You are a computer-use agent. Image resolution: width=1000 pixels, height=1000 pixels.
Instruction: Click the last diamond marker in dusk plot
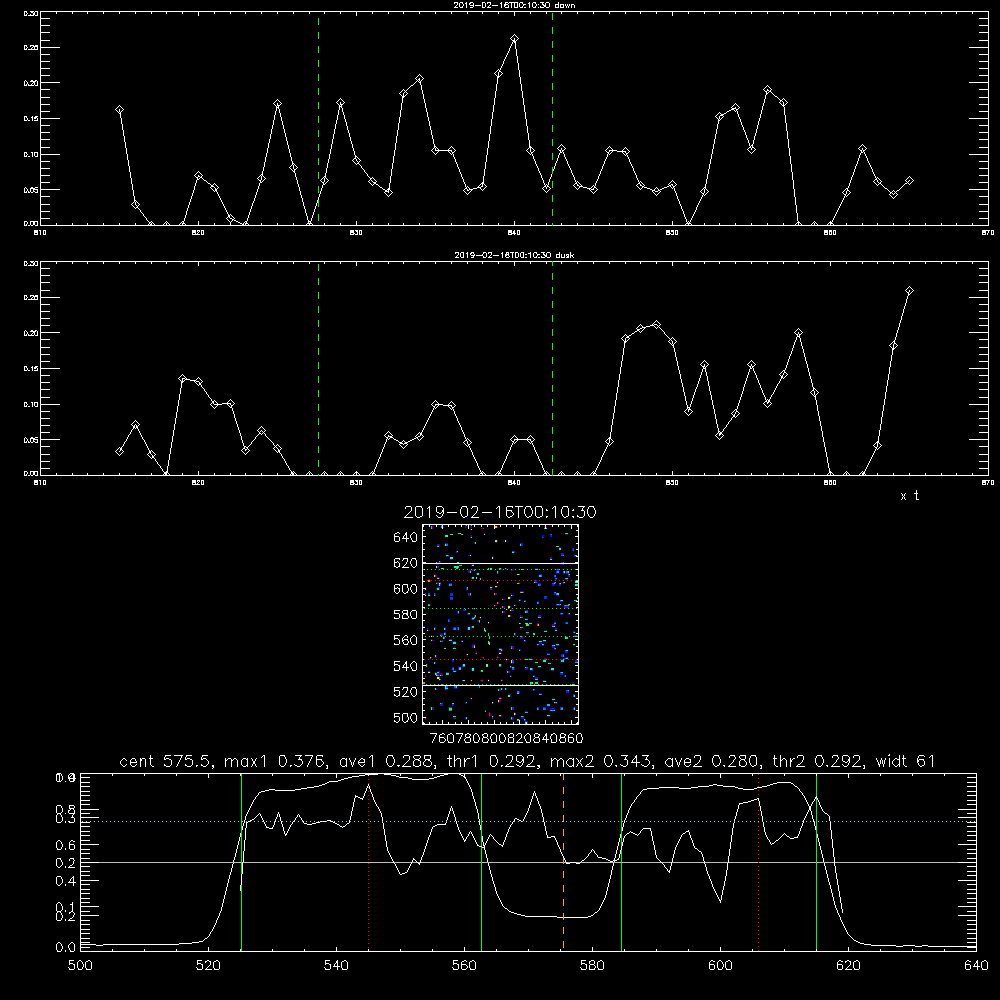pos(909,291)
